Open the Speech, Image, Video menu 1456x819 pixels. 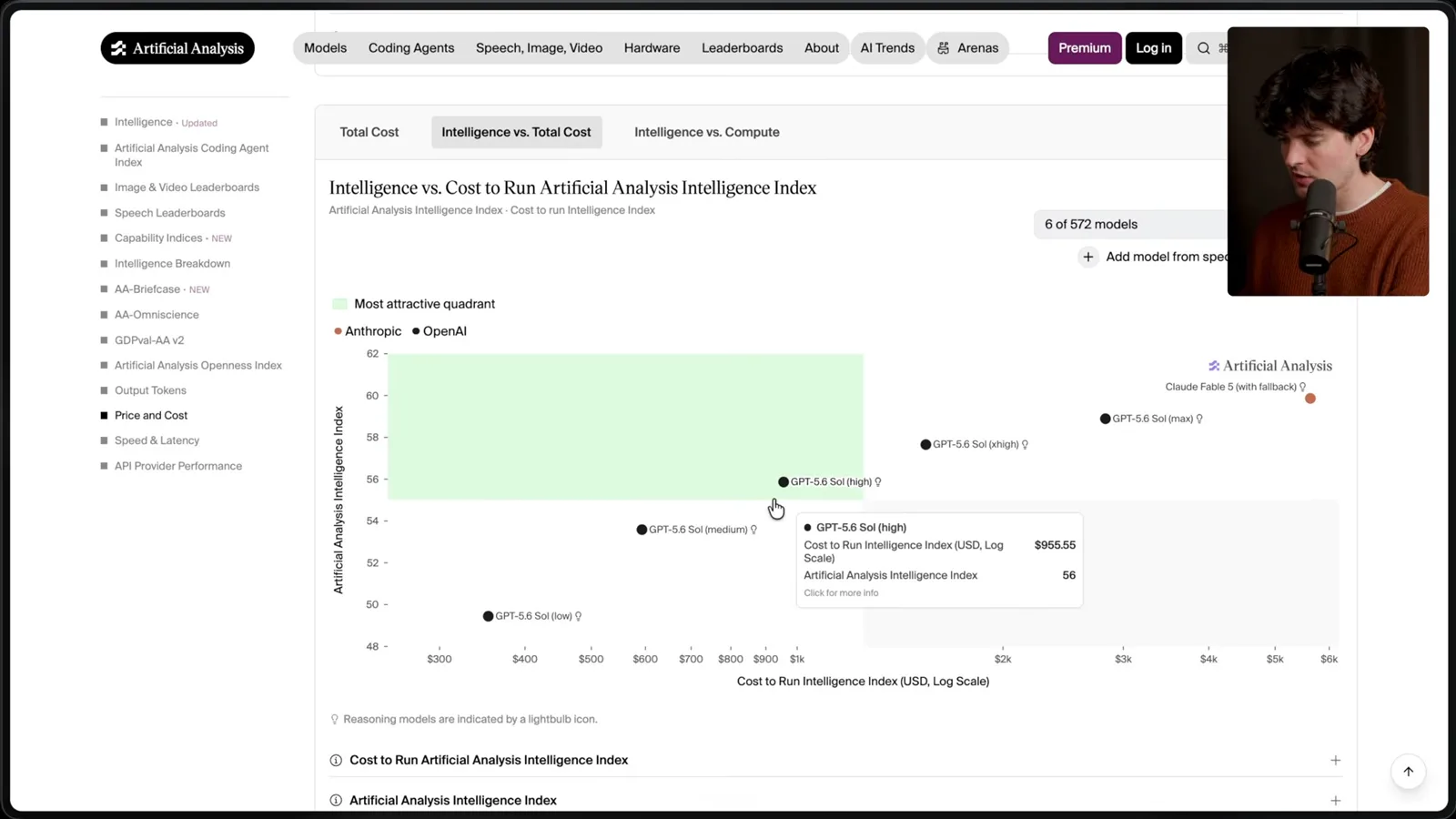click(539, 48)
